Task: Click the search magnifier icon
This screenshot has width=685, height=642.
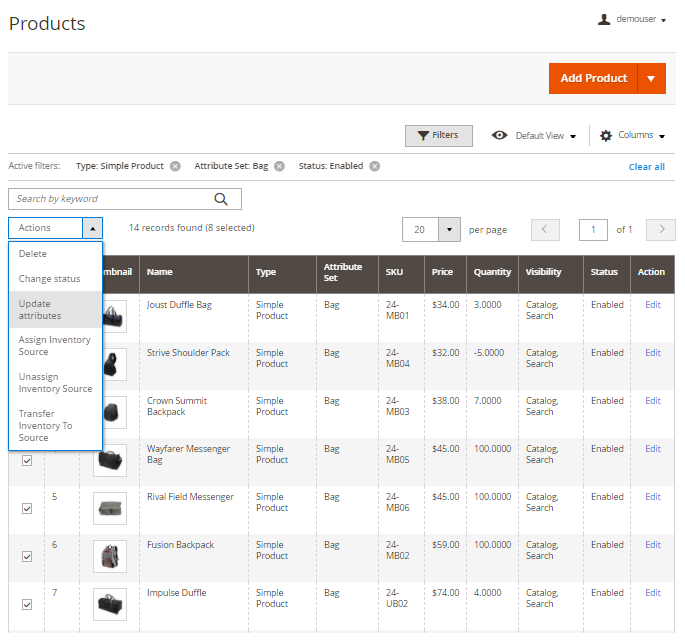Action: [x=221, y=198]
